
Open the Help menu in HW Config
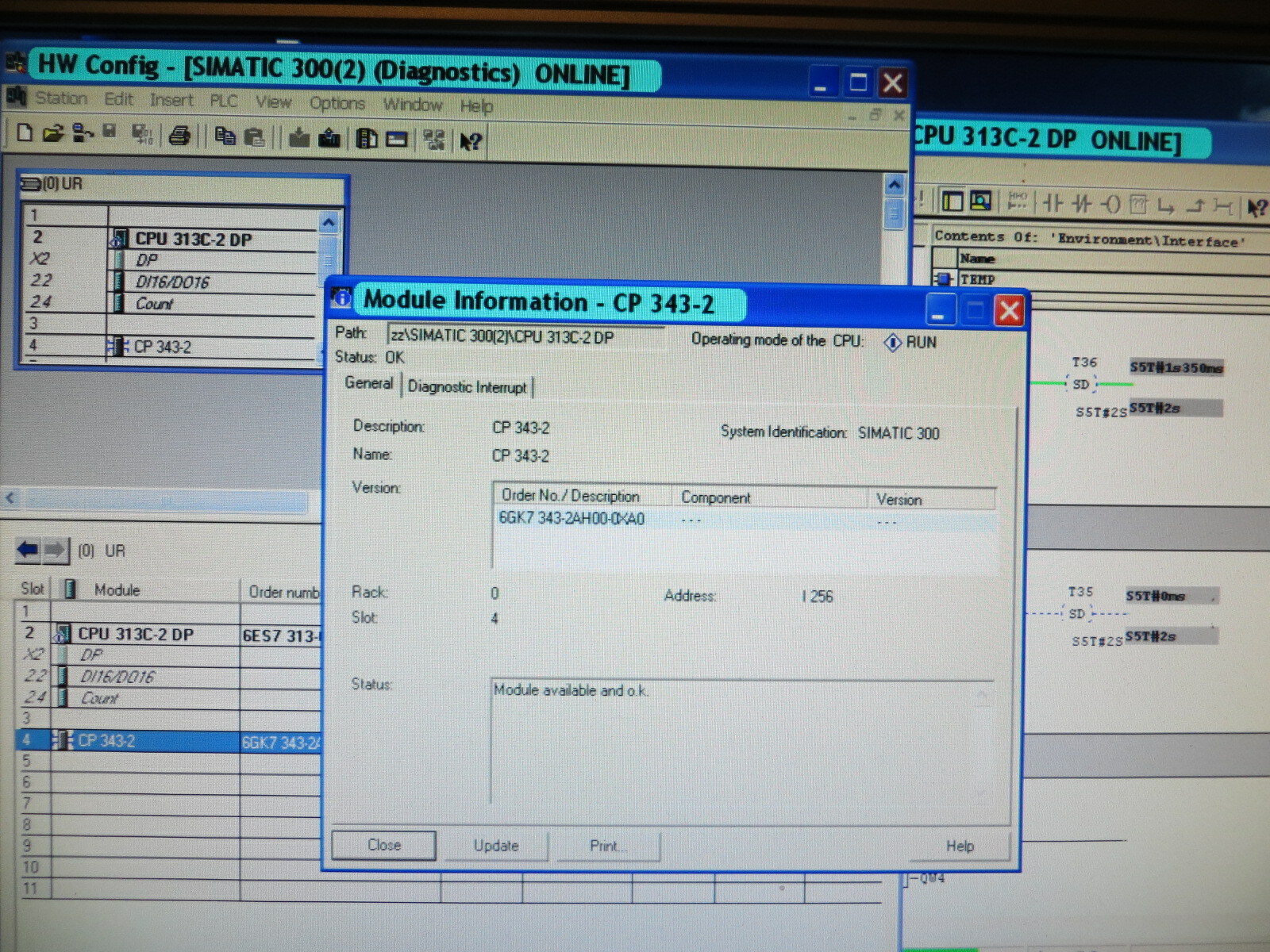coord(476,106)
